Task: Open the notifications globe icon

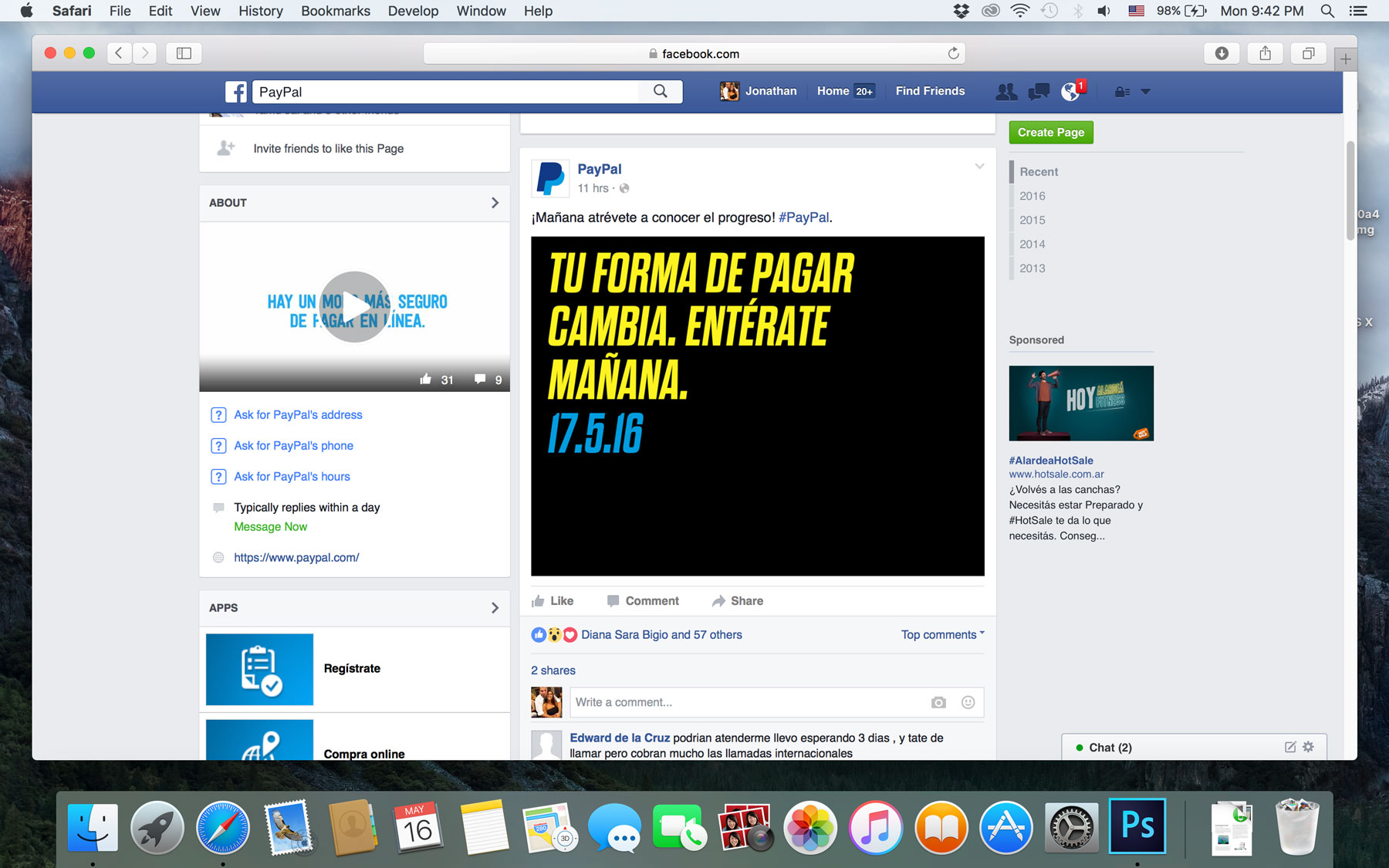Action: (x=1070, y=92)
